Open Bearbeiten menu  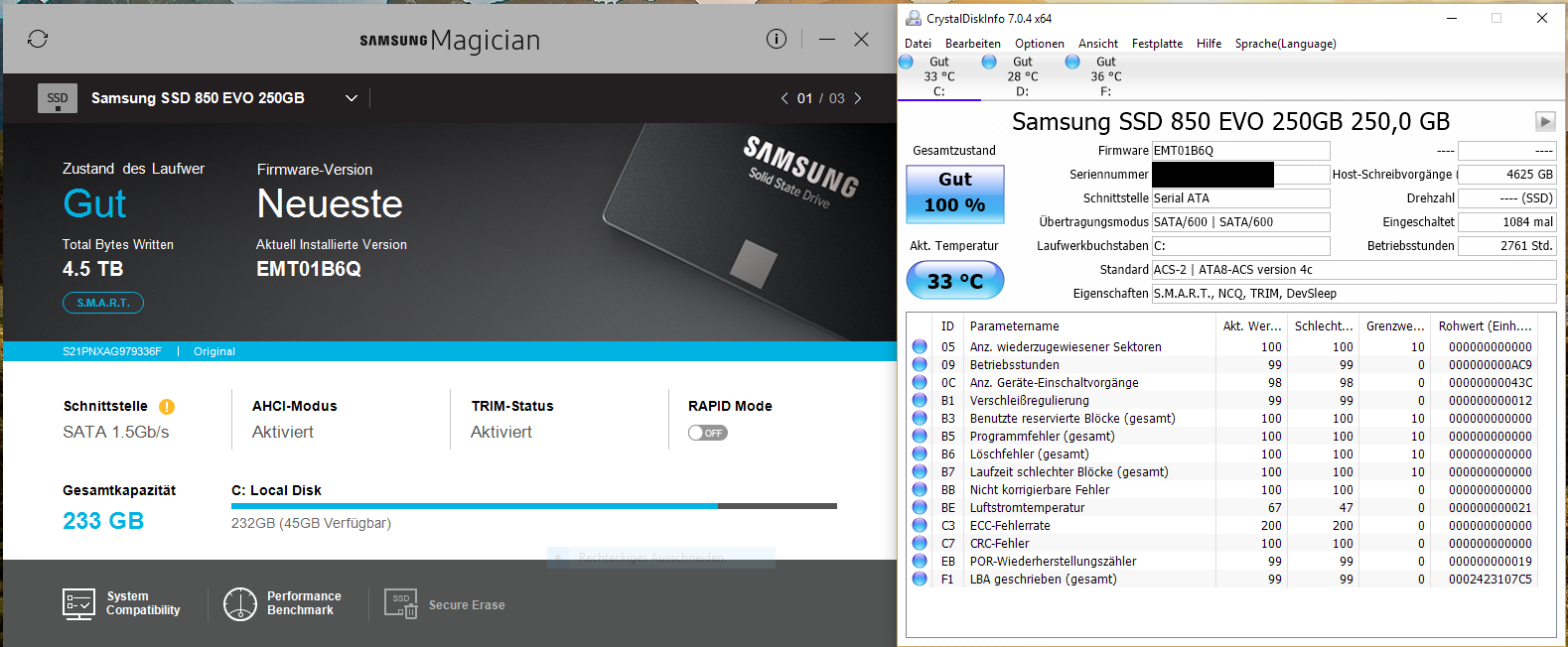tap(973, 44)
